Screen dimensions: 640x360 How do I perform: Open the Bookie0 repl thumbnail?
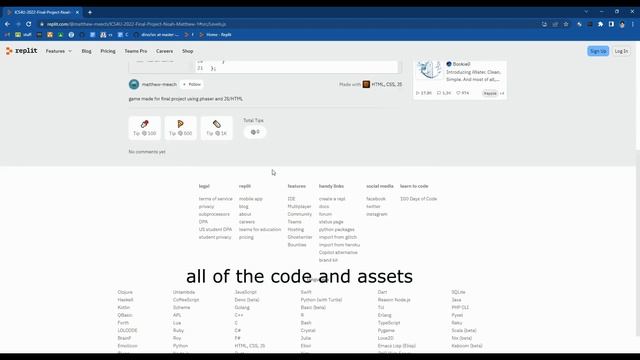pos(429,69)
